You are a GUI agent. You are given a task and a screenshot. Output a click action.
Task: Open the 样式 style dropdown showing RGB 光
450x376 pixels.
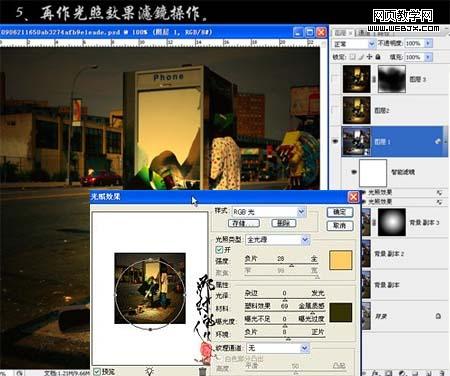coord(269,212)
